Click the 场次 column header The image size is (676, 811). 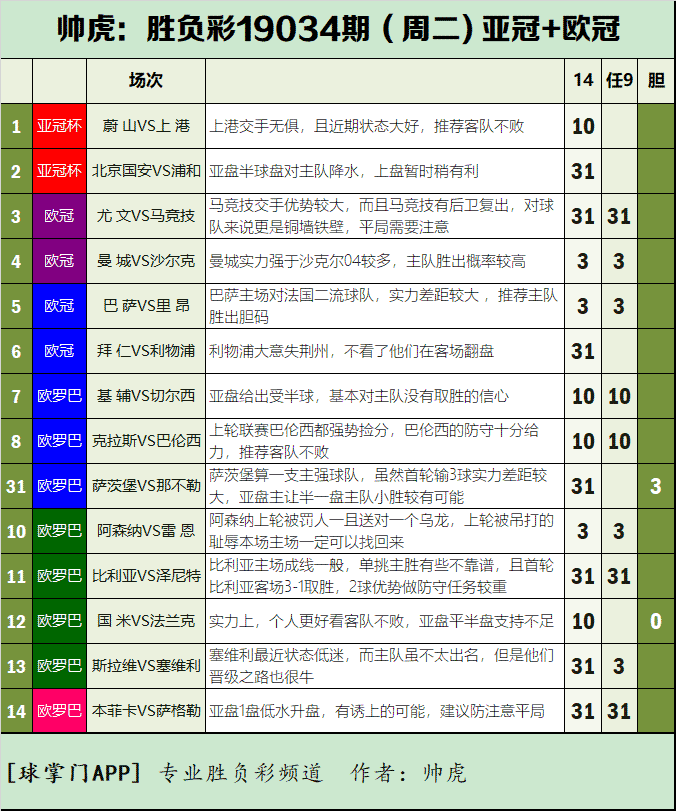[146, 80]
